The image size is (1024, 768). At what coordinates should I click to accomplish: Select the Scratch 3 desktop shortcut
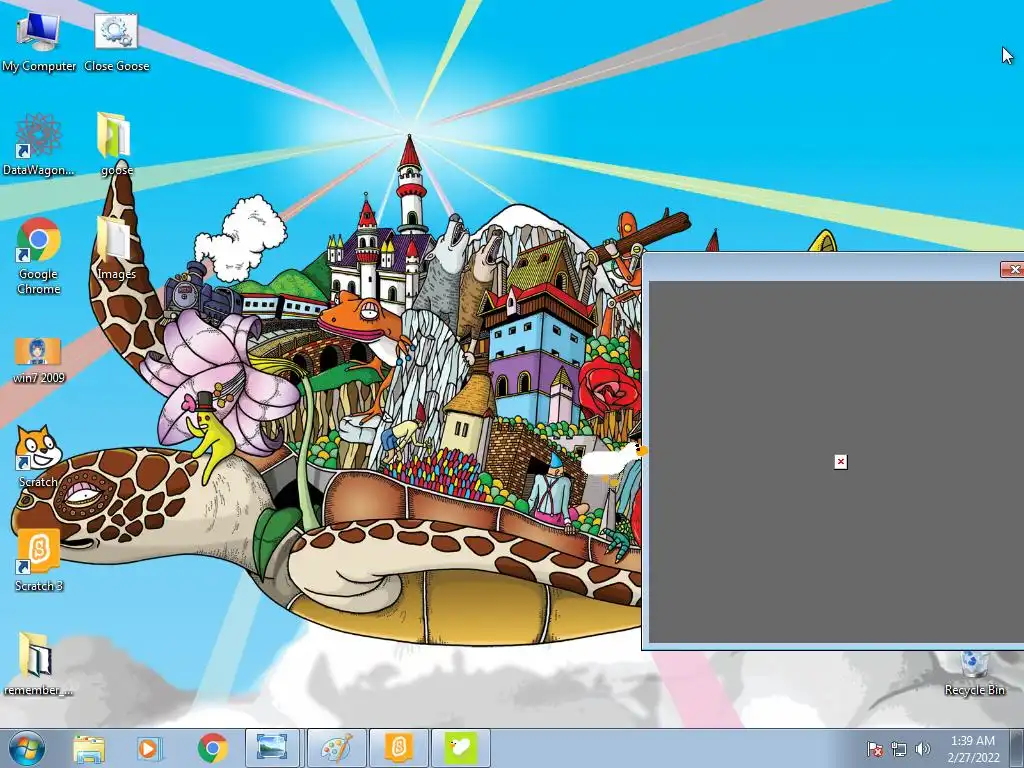[39, 560]
